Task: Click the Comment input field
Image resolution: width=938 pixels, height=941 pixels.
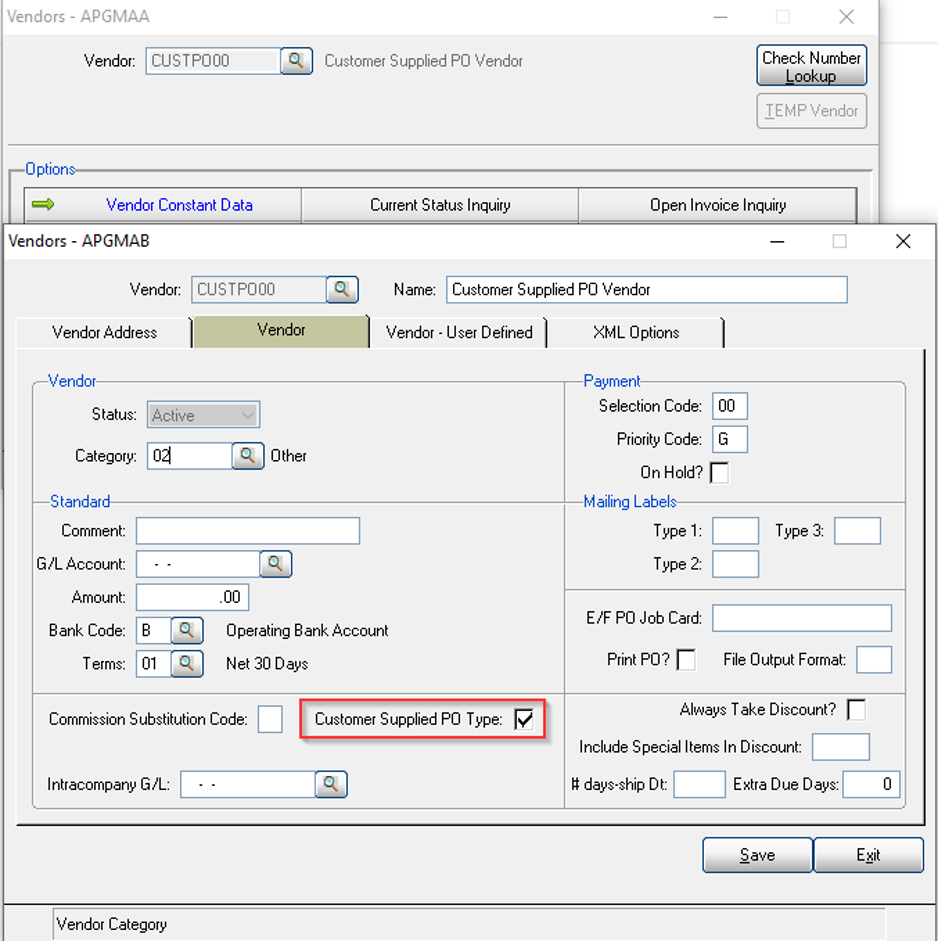Action: (248, 531)
